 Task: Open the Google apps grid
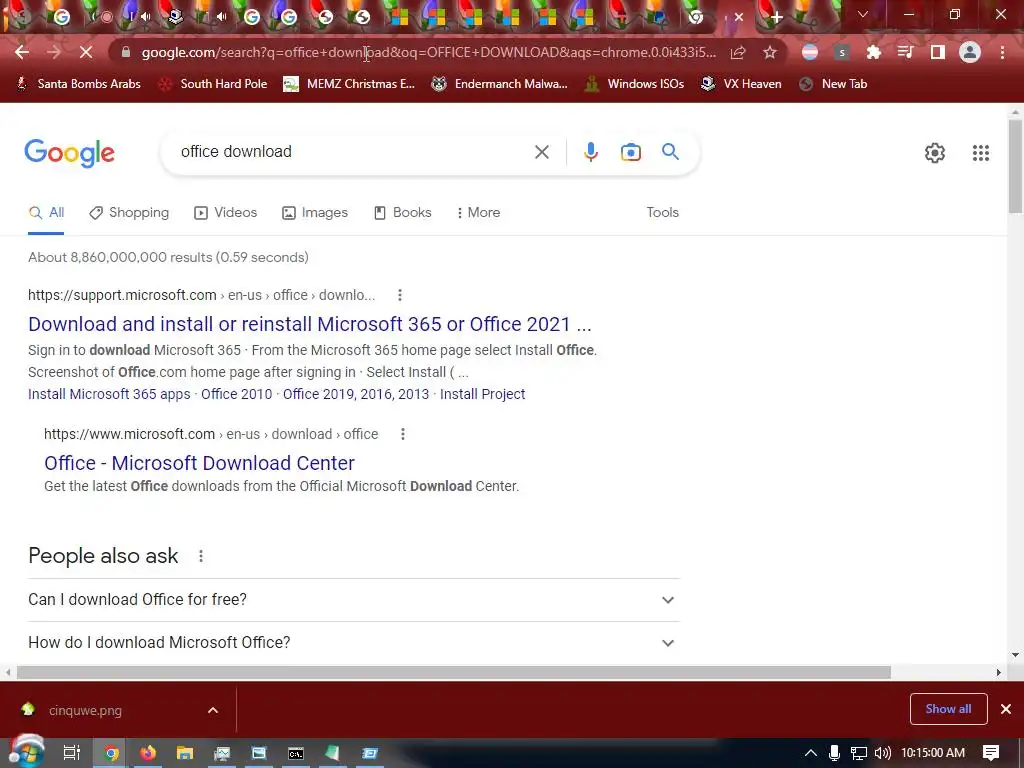(980, 153)
